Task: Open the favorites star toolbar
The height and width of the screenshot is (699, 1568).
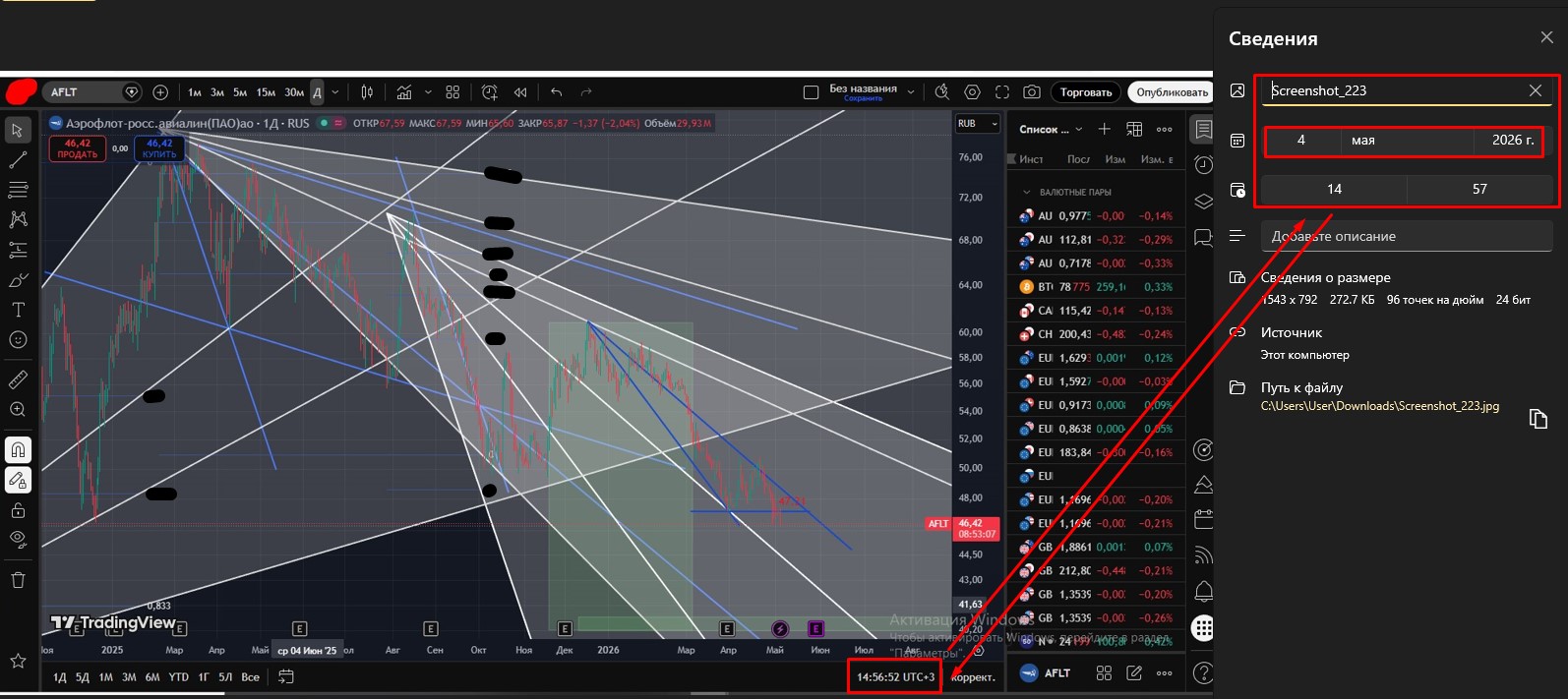Action: click(18, 661)
